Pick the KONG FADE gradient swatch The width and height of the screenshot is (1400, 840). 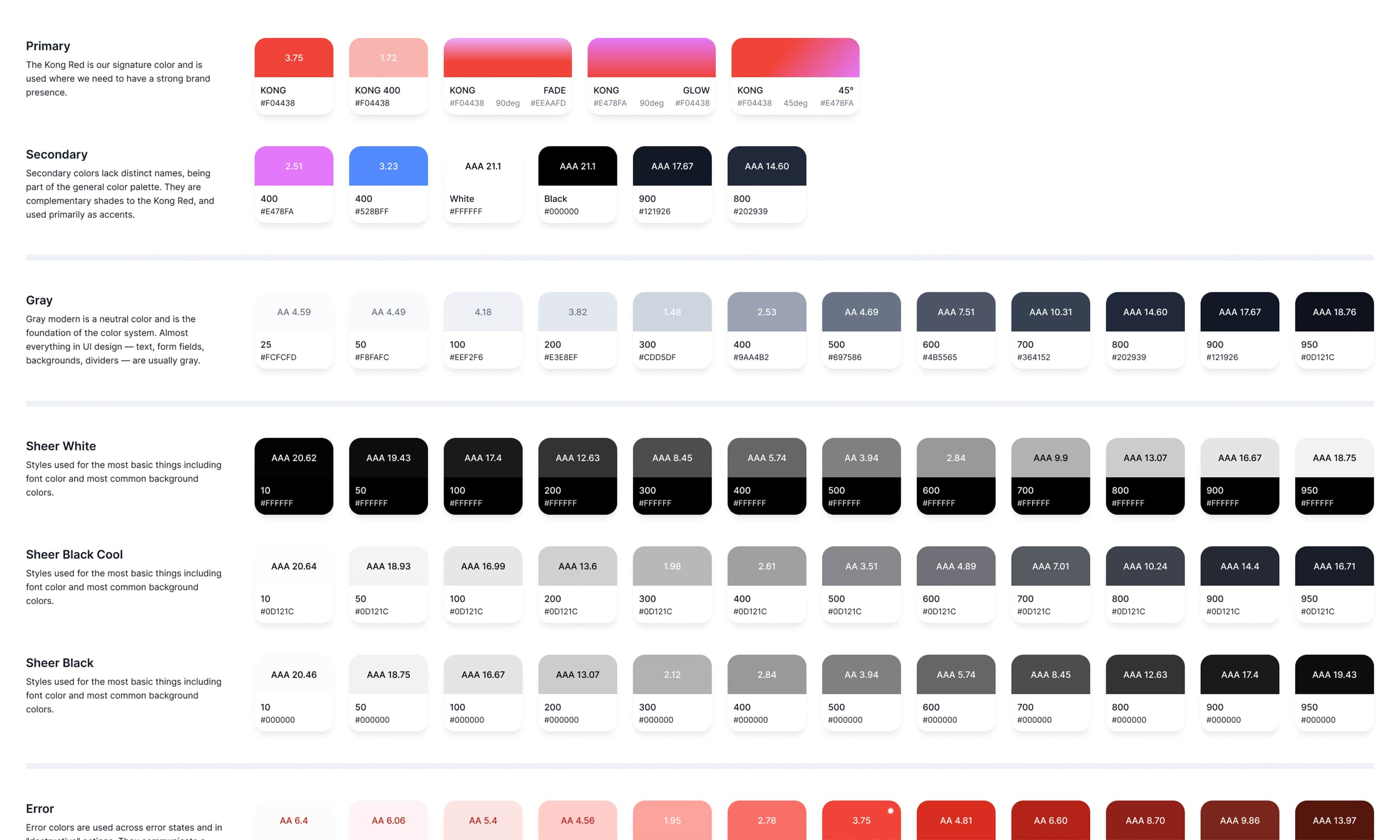pos(507,76)
